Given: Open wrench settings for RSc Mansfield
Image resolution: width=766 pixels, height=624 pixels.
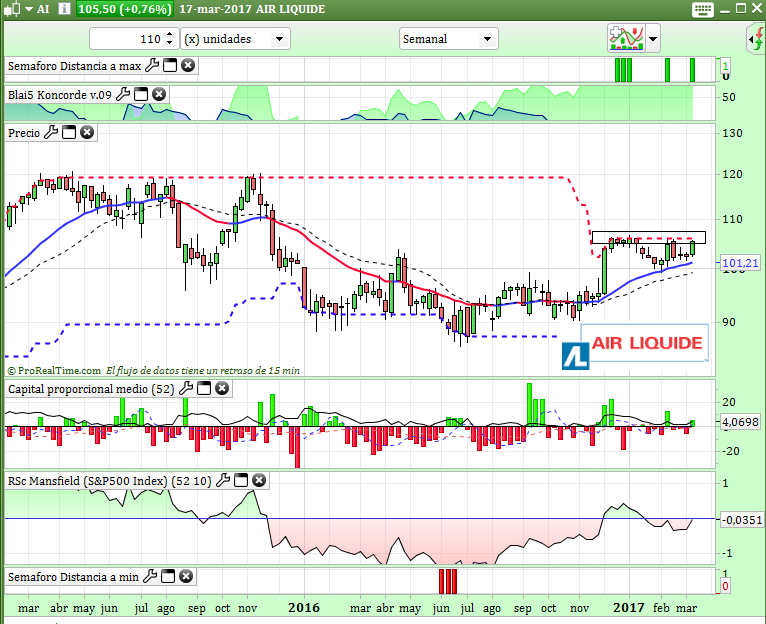Looking at the screenshot, I should (223, 480).
